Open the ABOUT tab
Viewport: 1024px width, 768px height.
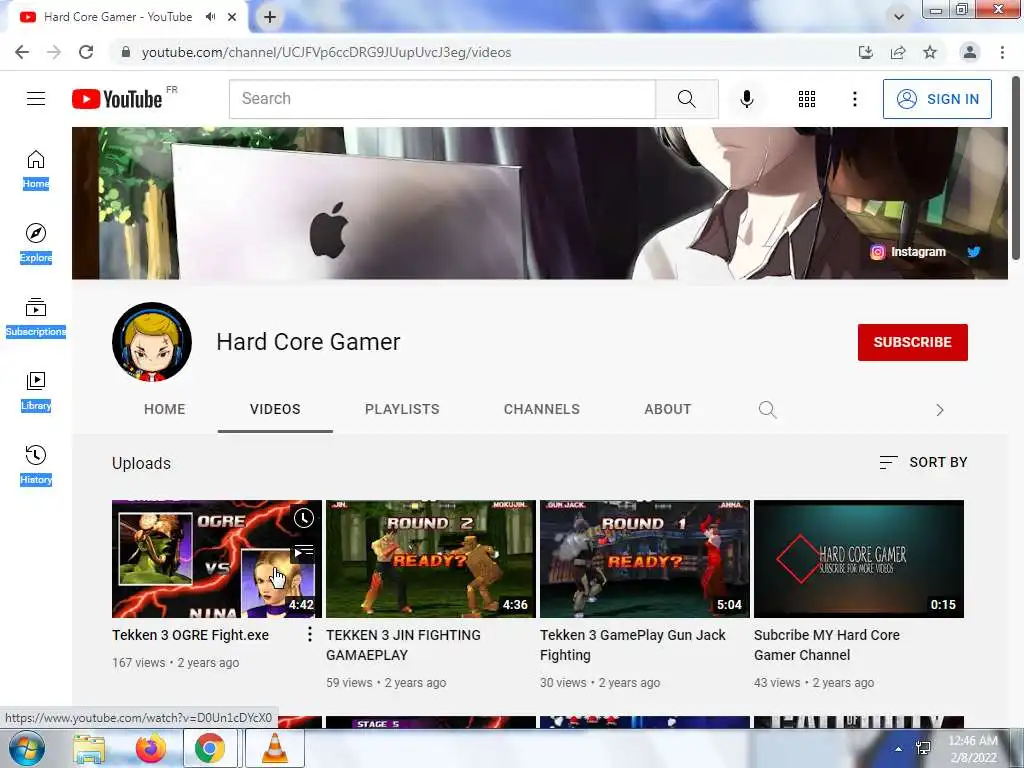667,409
